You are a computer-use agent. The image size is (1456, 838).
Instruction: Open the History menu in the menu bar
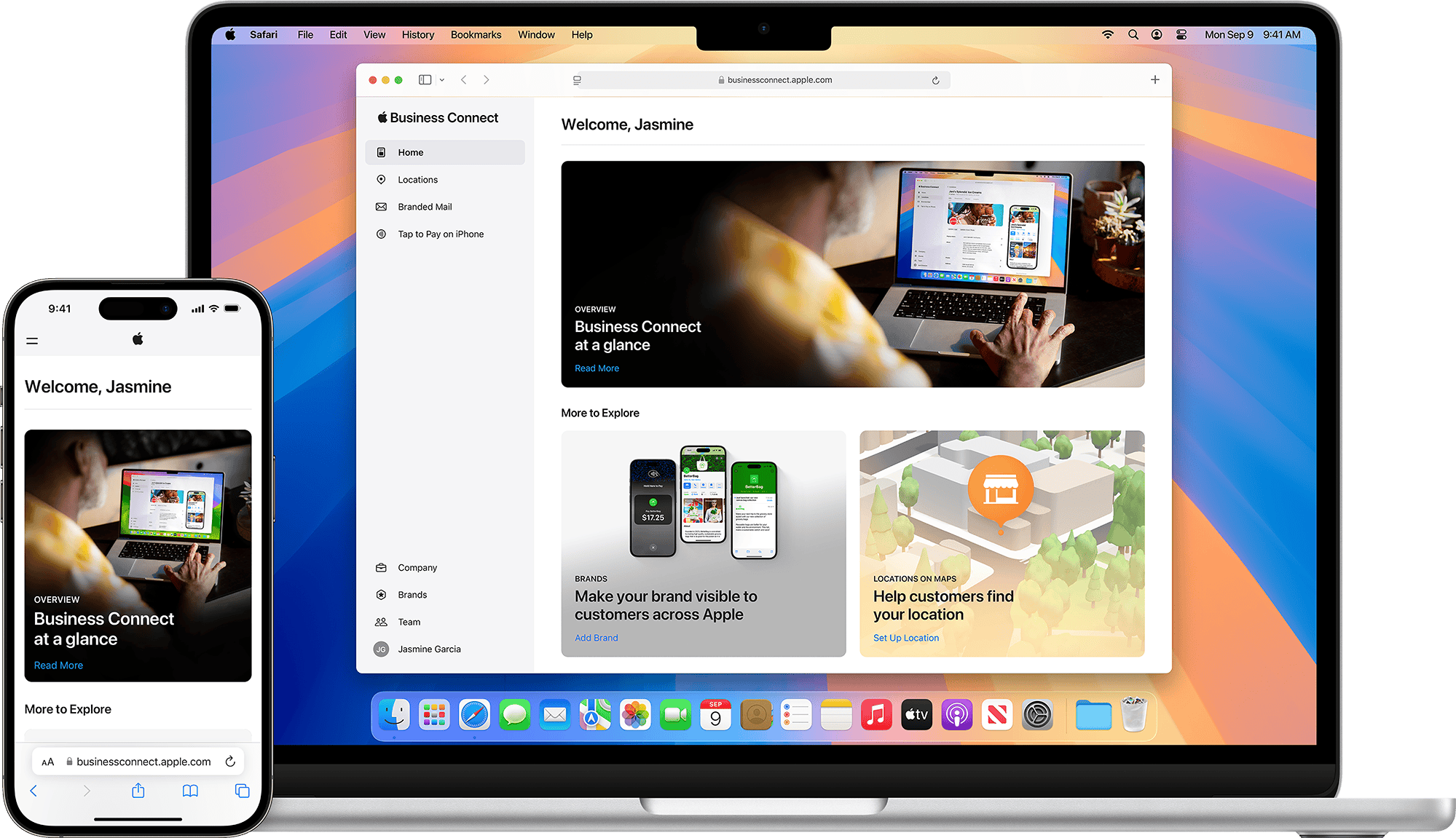click(417, 35)
